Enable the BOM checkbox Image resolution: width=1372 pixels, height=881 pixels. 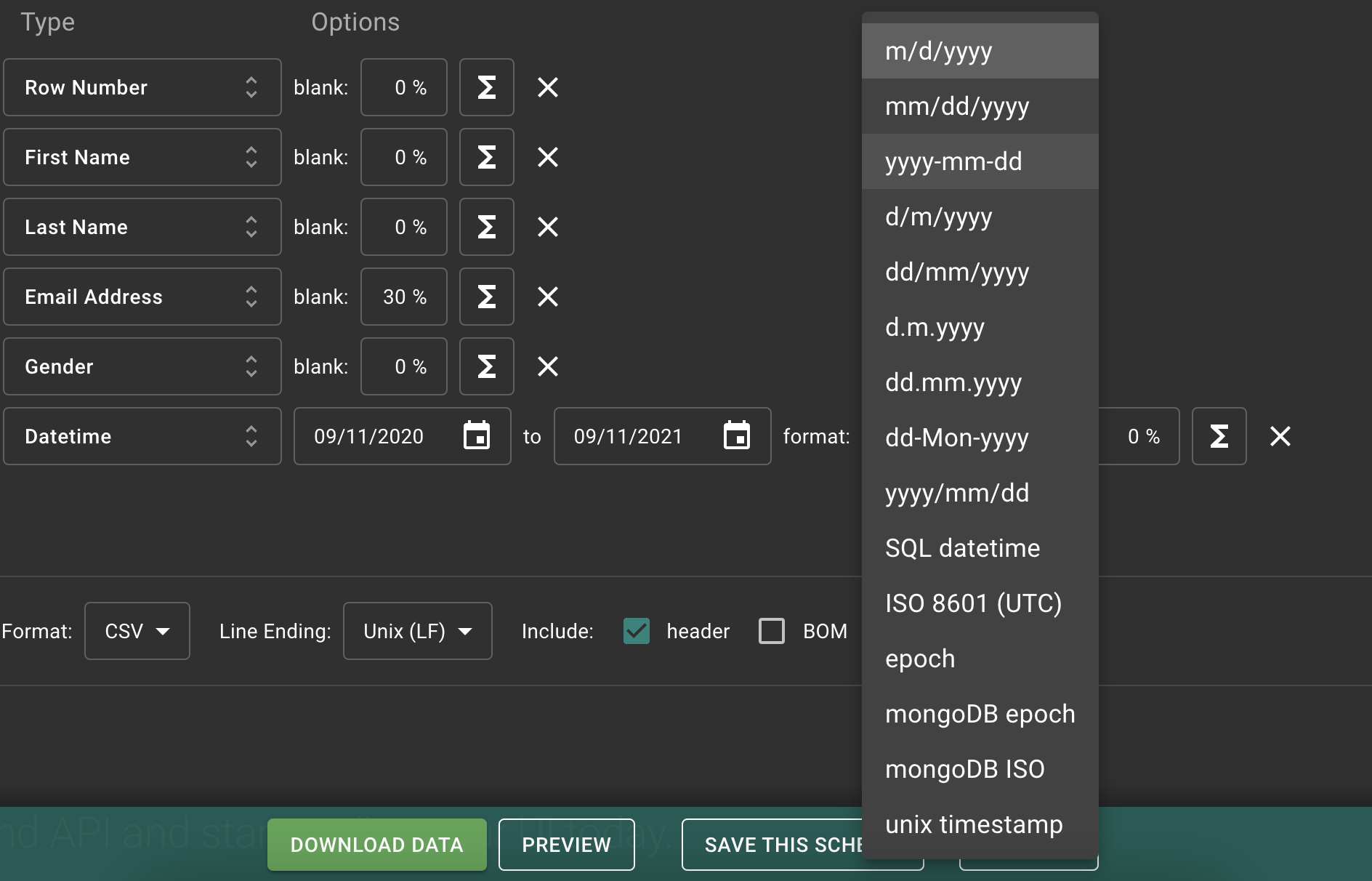click(772, 631)
